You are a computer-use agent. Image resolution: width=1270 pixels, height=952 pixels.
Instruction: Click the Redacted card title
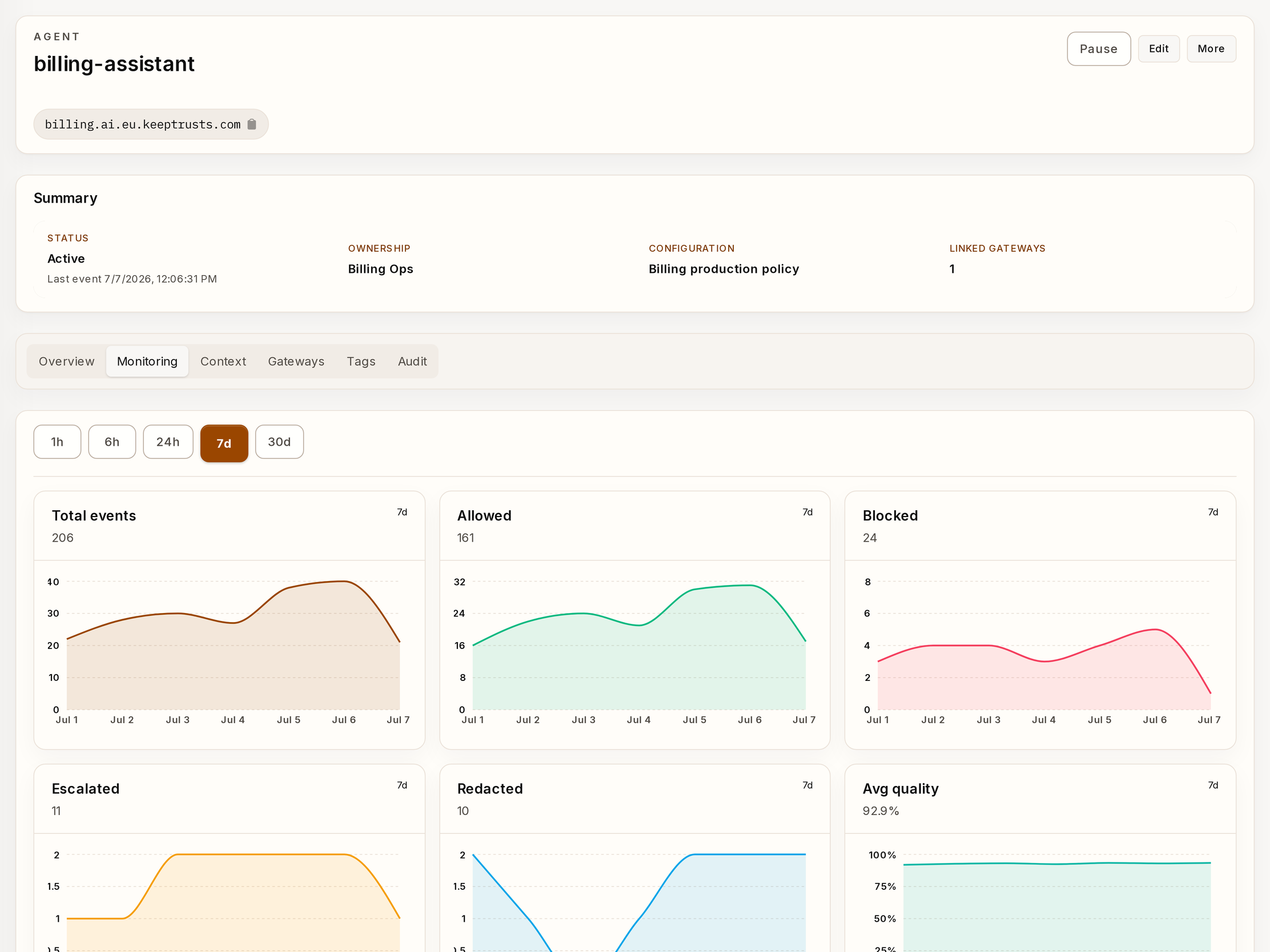(490, 788)
